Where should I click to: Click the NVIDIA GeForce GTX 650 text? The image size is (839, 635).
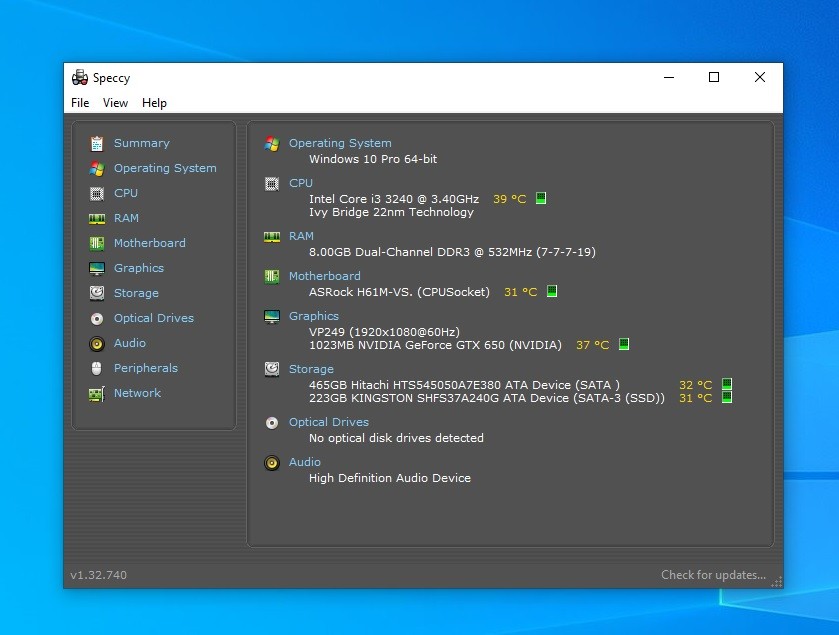[435, 345]
